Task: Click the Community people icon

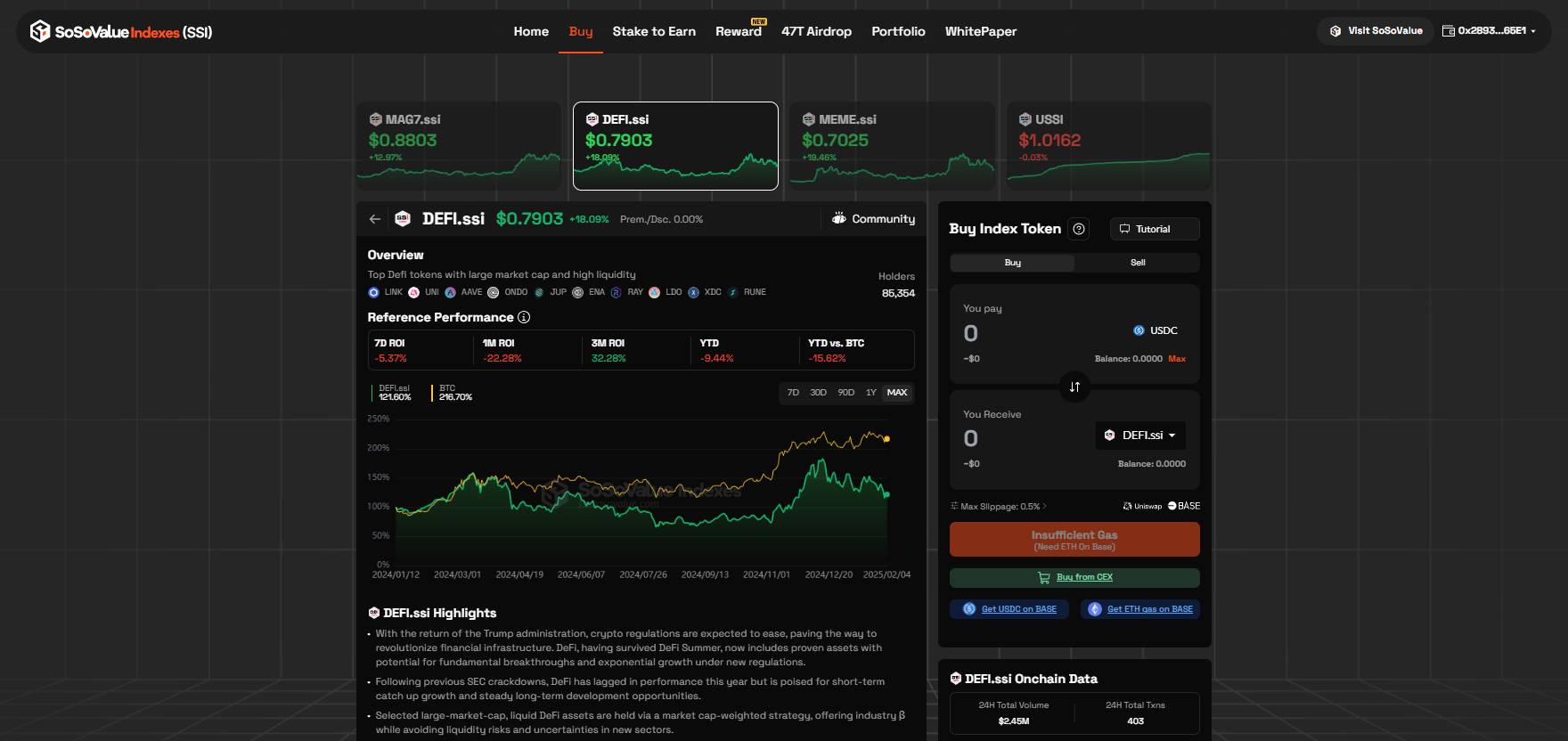Action: coord(838,218)
